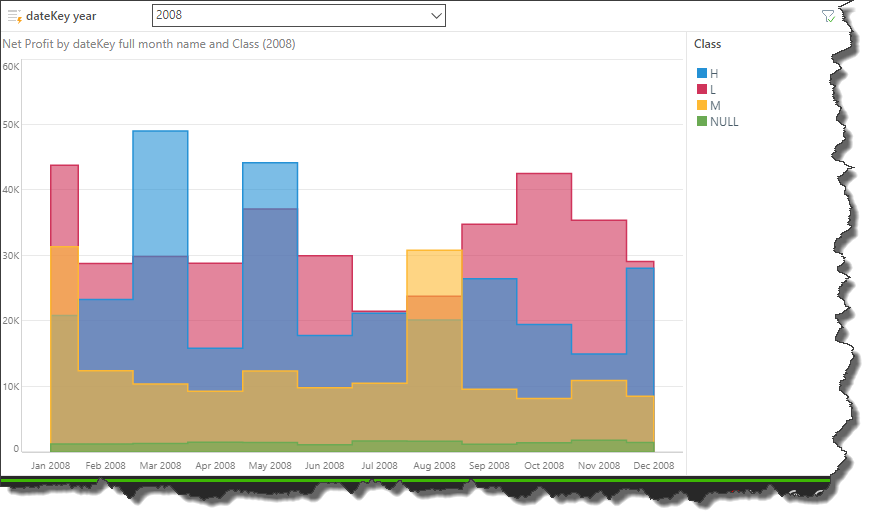Click the dateKey year slicer label
This screenshot has width=876, height=523.
[x=63, y=16]
